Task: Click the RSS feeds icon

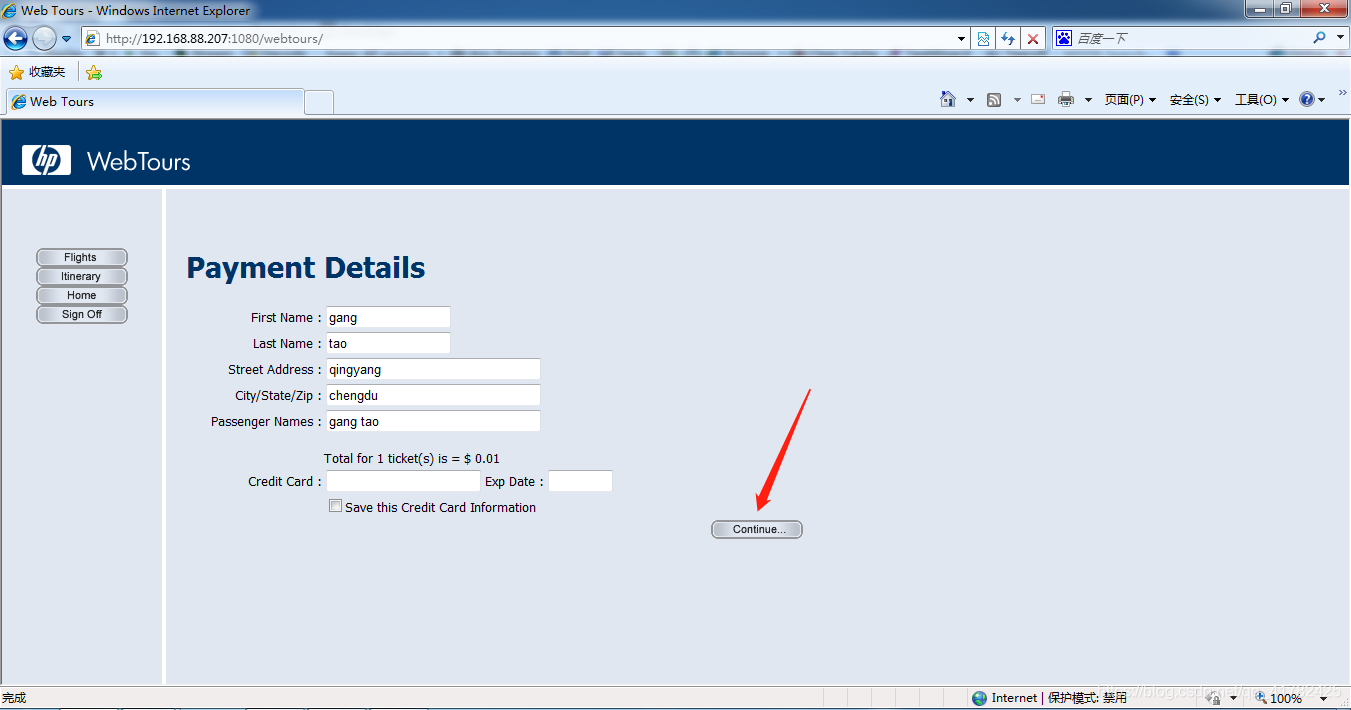Action: coord(994,100)
